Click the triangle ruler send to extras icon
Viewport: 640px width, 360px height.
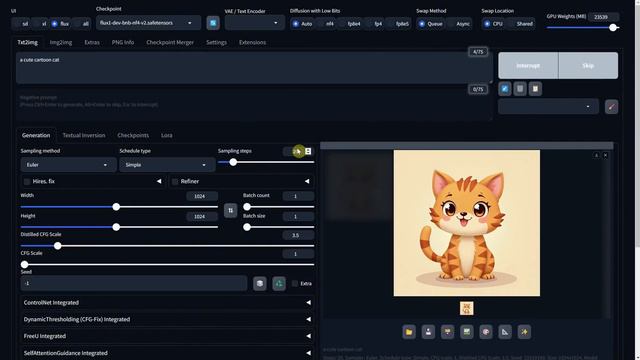pyautogui.click(x=505, y=332)
